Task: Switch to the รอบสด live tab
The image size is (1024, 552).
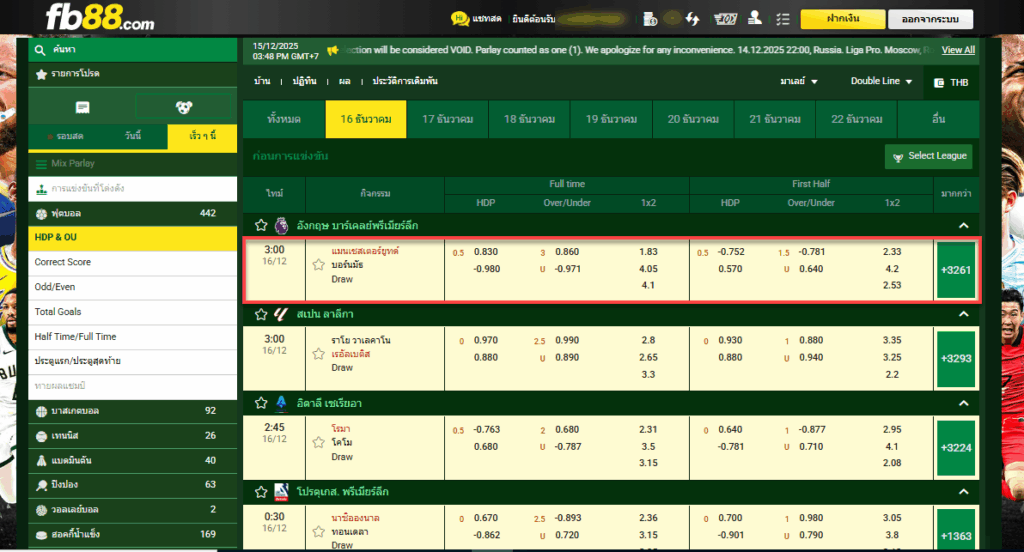Action: (x=65, y=137)
